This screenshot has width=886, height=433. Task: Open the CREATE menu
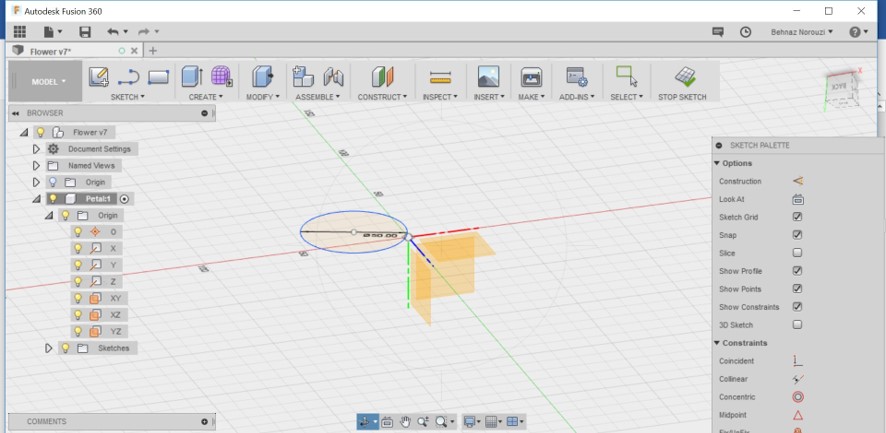coord(206,97)
